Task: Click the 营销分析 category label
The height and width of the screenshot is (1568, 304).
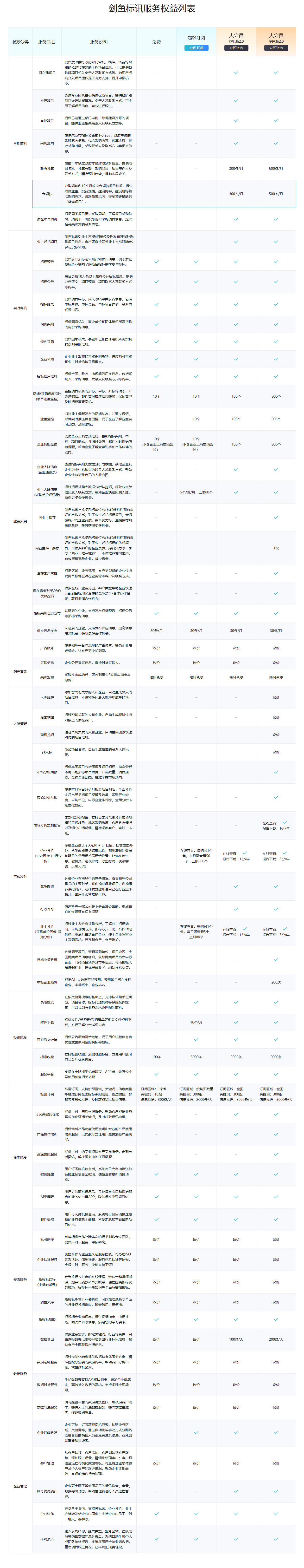Action: coord(20,876)
